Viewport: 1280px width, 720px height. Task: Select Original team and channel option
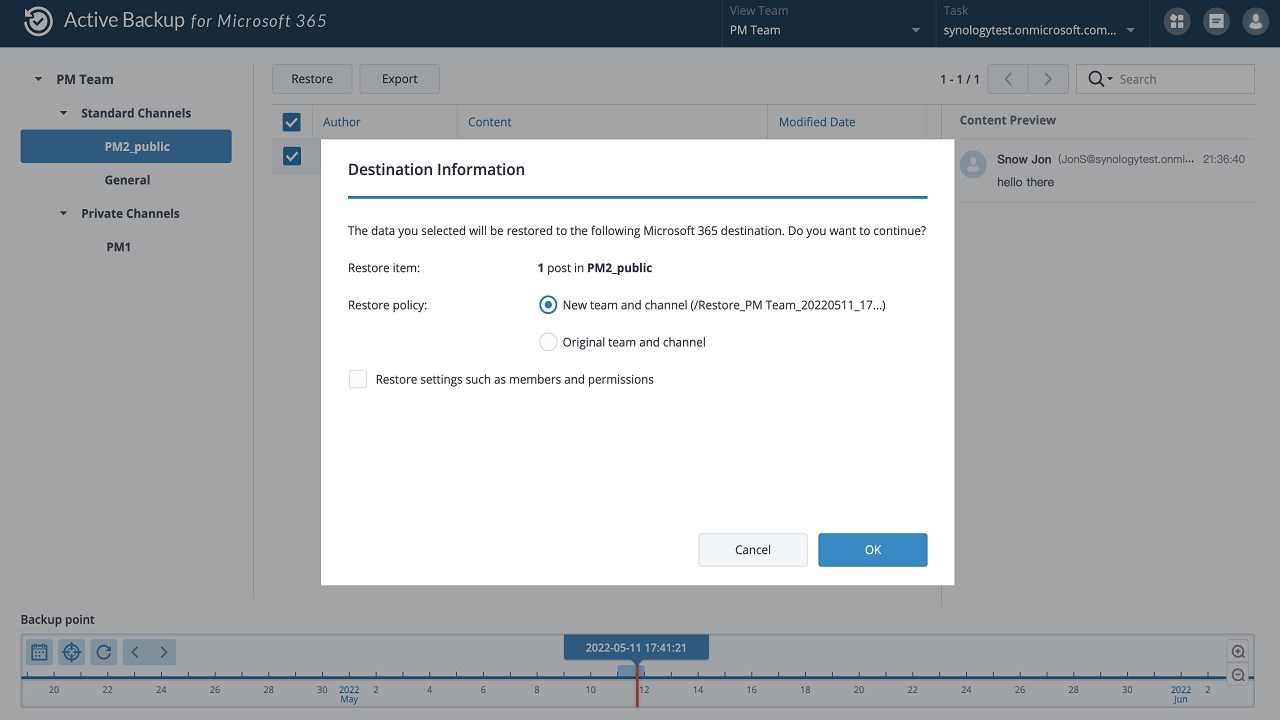(547, 342)
